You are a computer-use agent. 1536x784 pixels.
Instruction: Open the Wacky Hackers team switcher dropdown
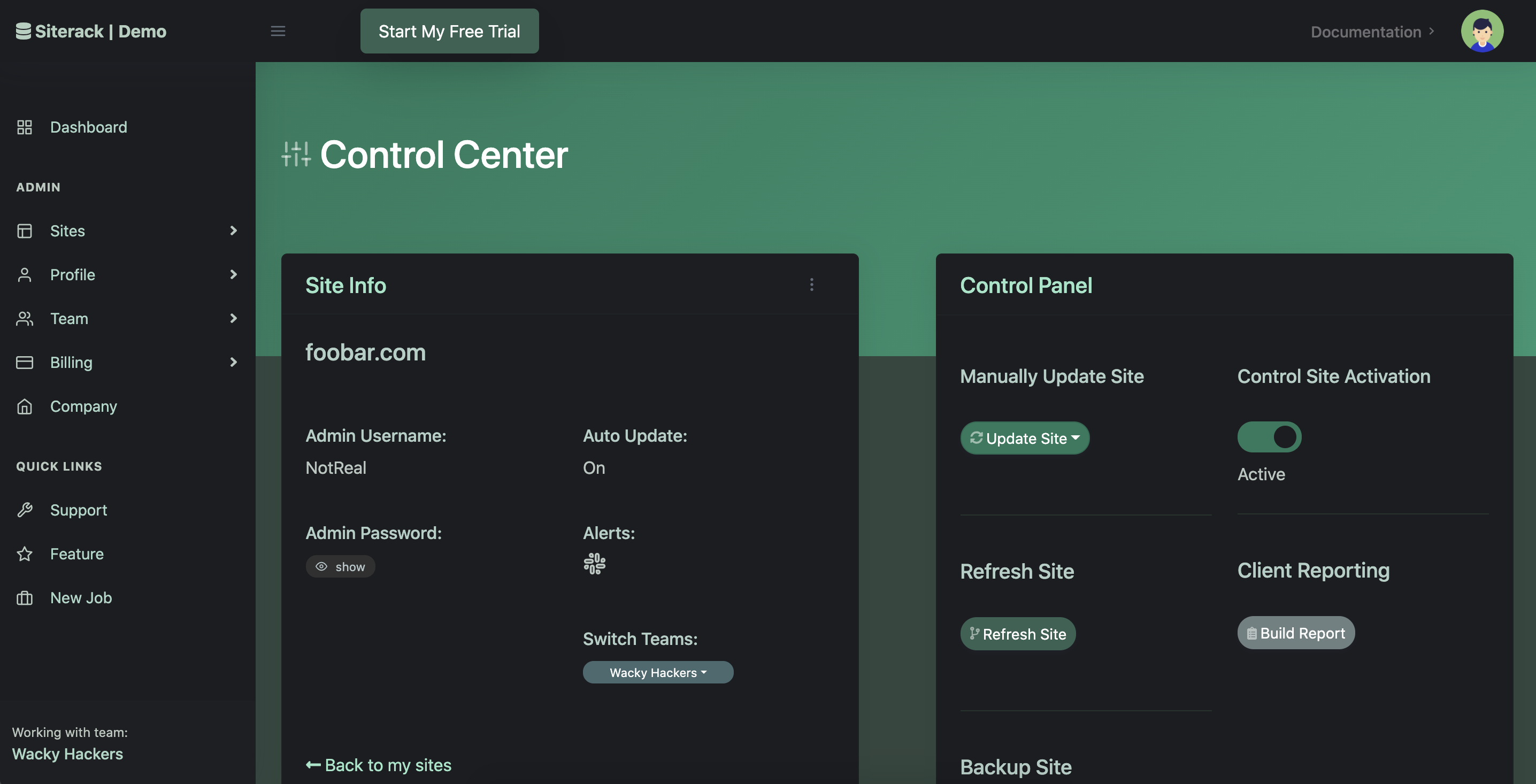point(658,673)
